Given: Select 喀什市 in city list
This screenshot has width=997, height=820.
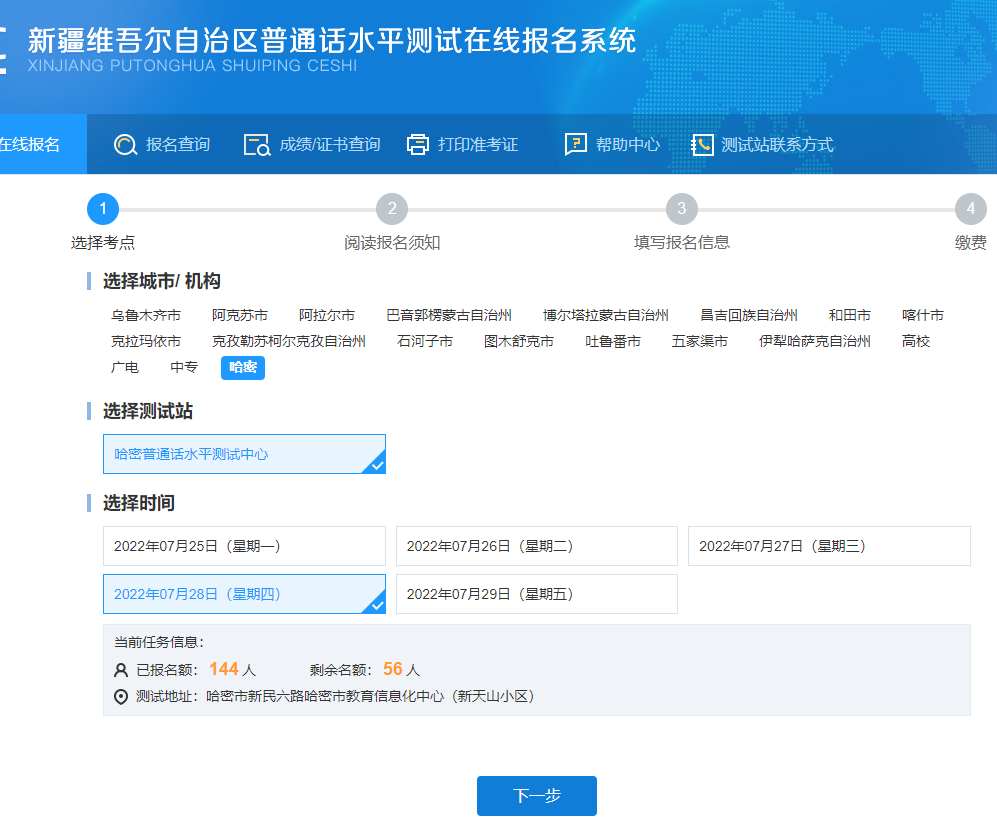Looking at the screenshot, I should pos(922,315).
